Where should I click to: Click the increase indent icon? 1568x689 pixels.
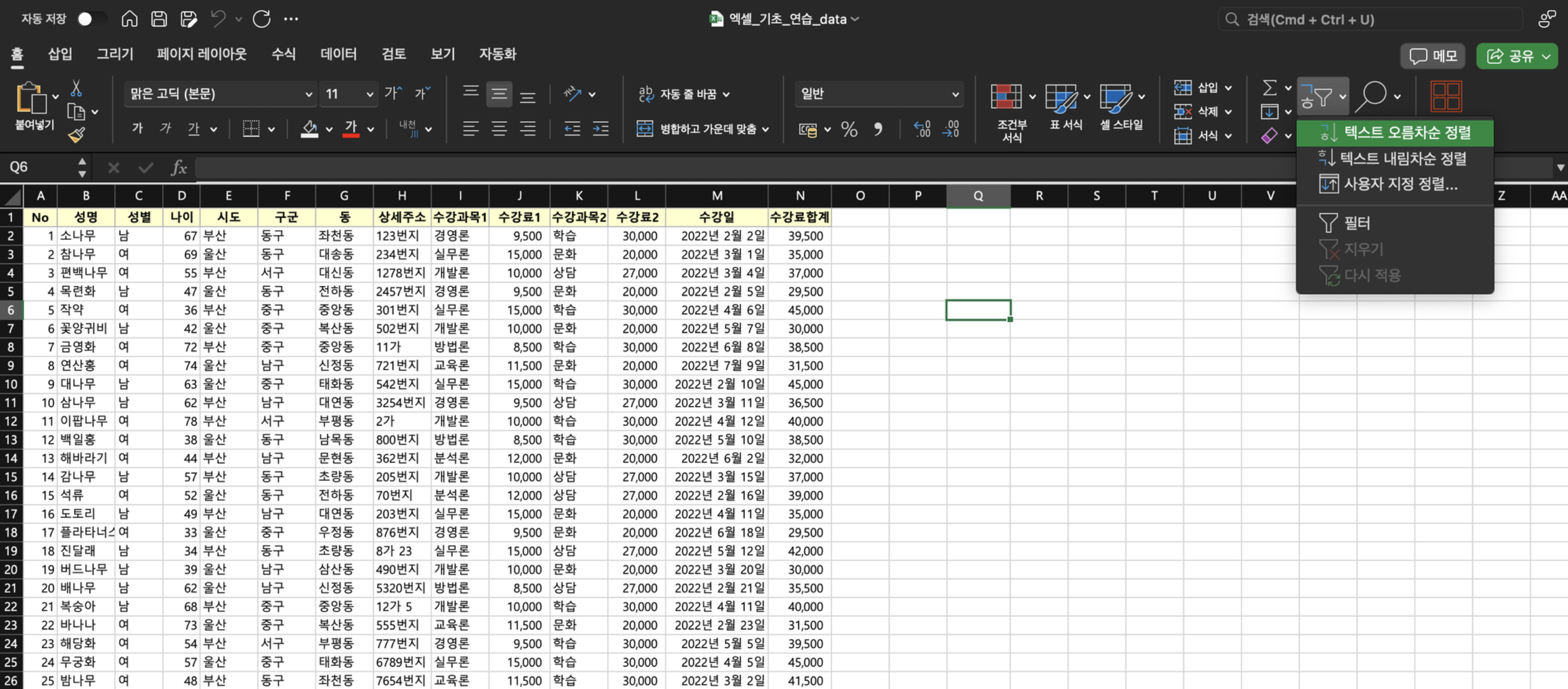(x=600, y=129)
